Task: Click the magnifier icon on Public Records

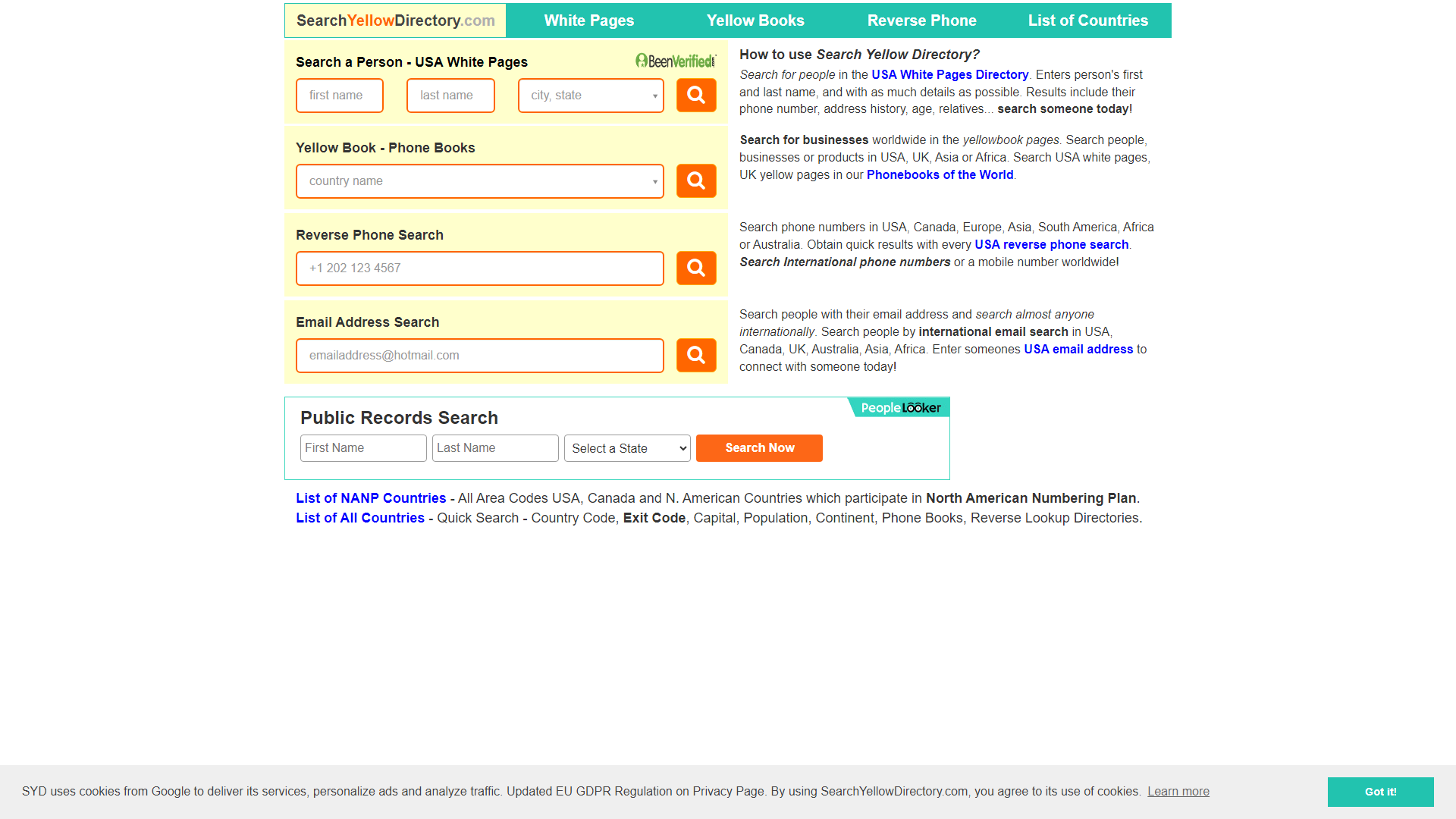Action: point(760,447)
